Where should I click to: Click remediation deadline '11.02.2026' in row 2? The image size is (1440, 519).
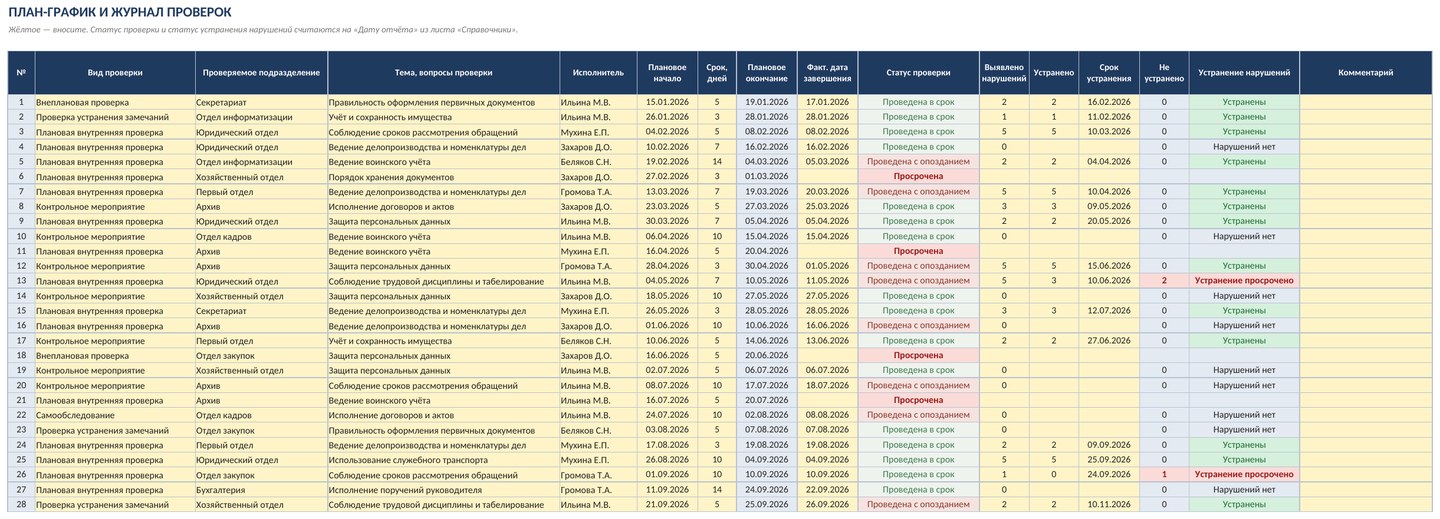coord(1109,117)
